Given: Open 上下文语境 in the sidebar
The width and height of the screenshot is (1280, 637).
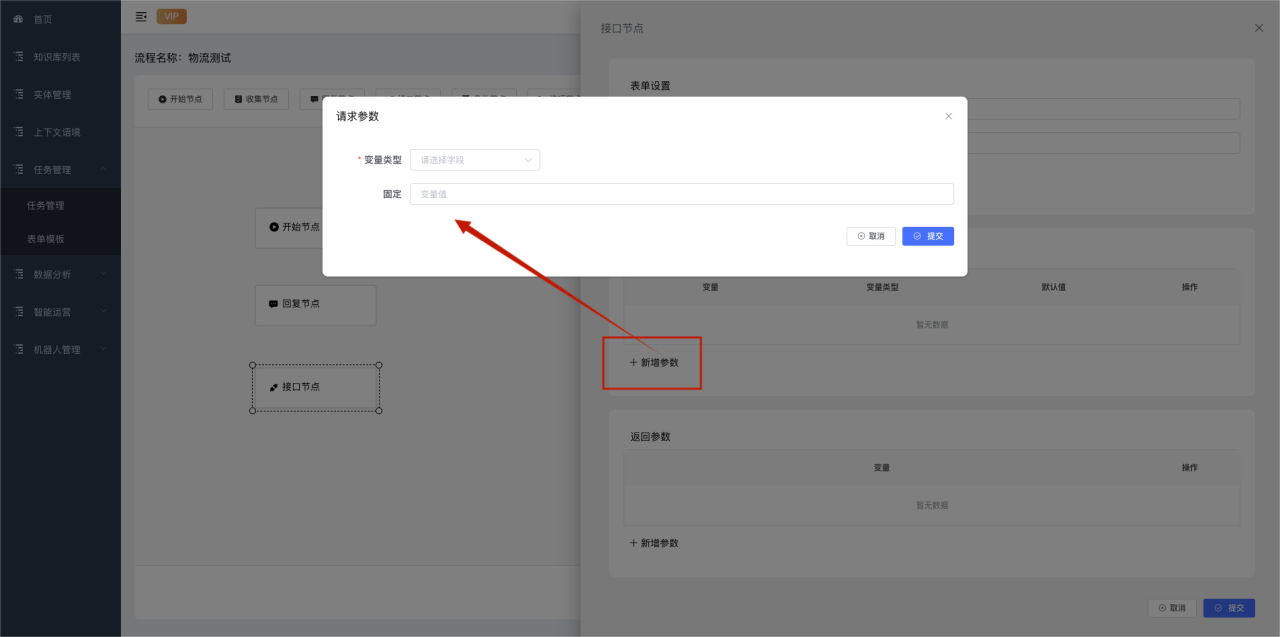Looking at the screenshot, I should [x=57, y=132].
